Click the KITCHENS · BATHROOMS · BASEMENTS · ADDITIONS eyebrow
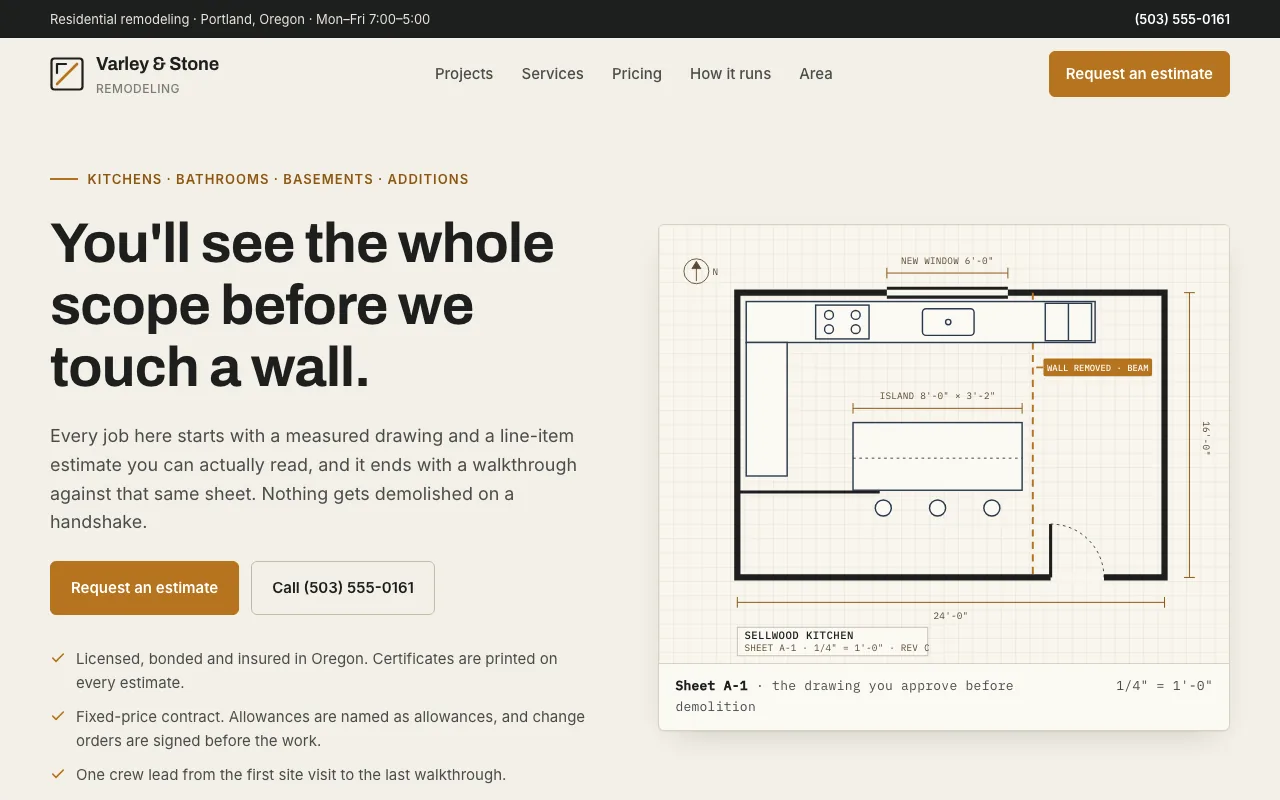This screenshot has height=800, width=1280. 278,179
